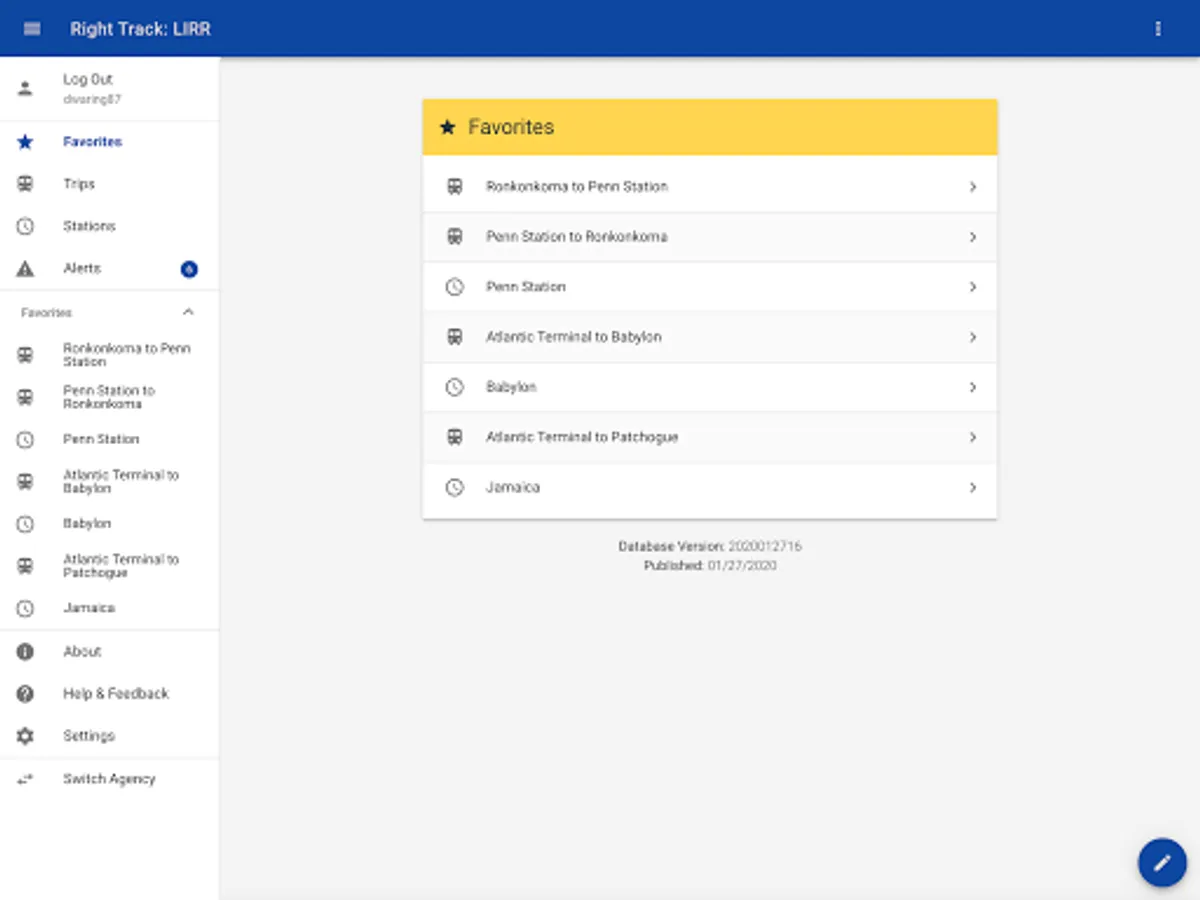Open chevron of card row Penn Station to Ronkonkoma
Image resolution: width=1200 pixels, height=900 pixels.
972,237
